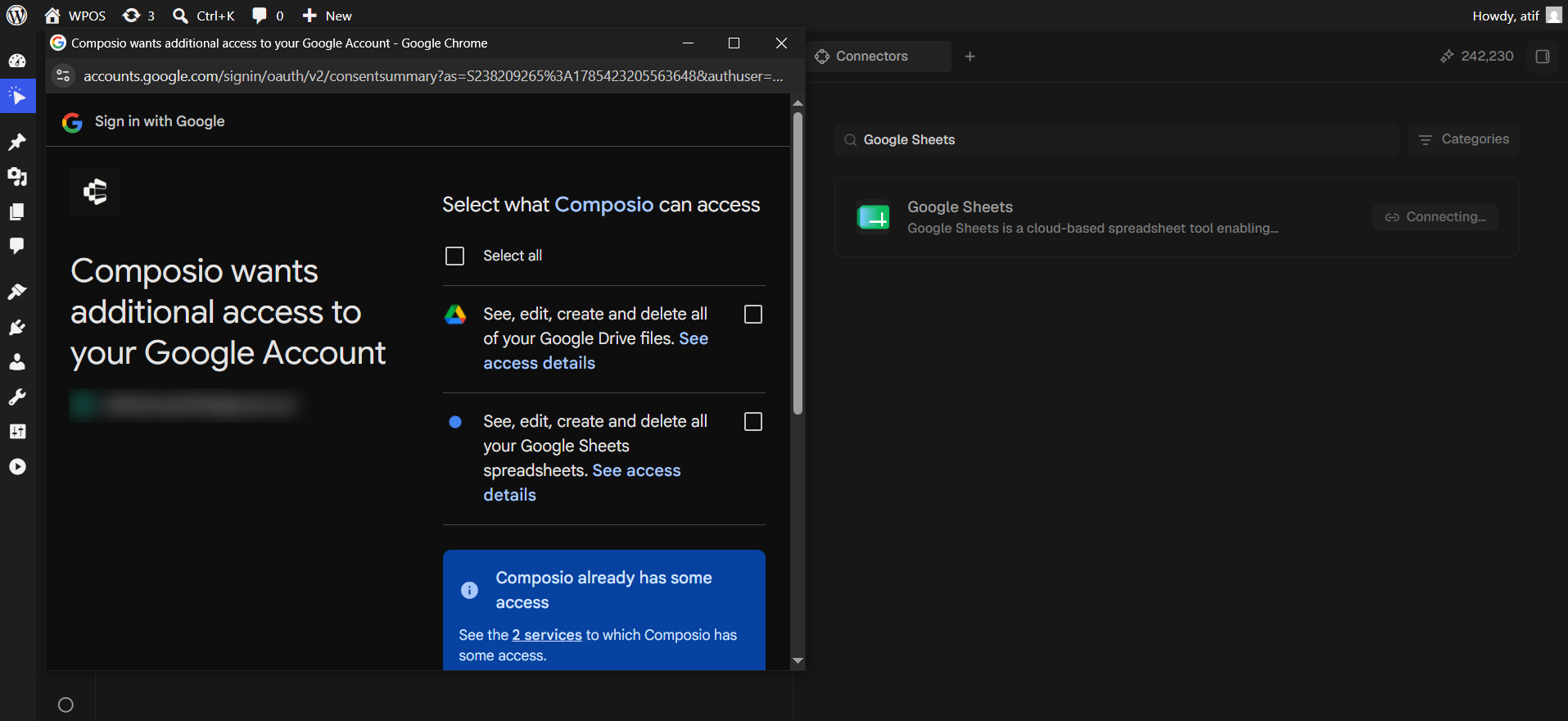Viewport: 1568px width, 721px height.
Task: Open the Dashboard sidebar icon
Action: (x=17, y=61)
